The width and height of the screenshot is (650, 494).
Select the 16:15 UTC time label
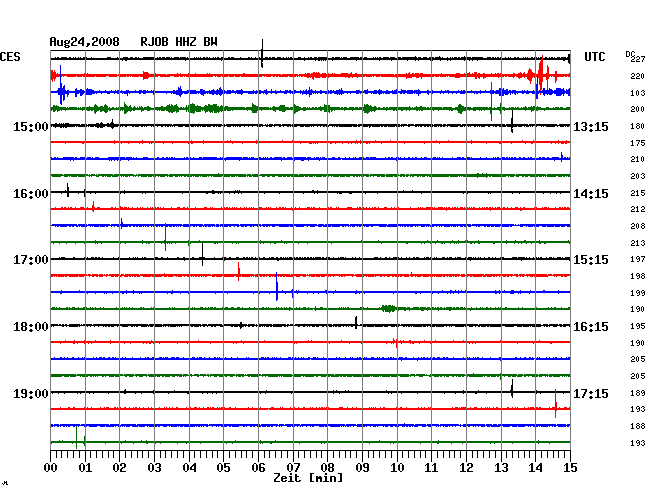(591, 327)
